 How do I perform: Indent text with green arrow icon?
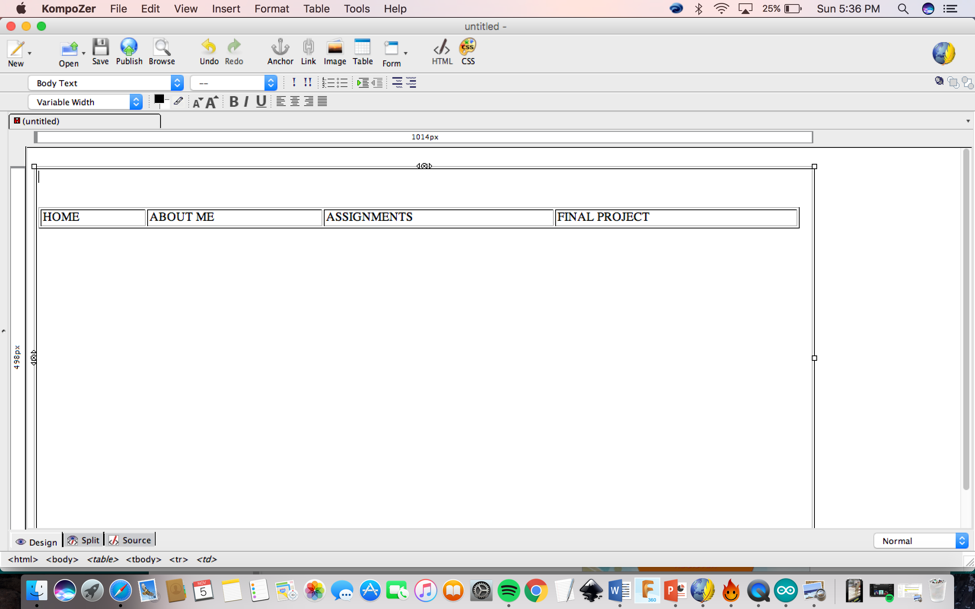click(x=363, y=83)
